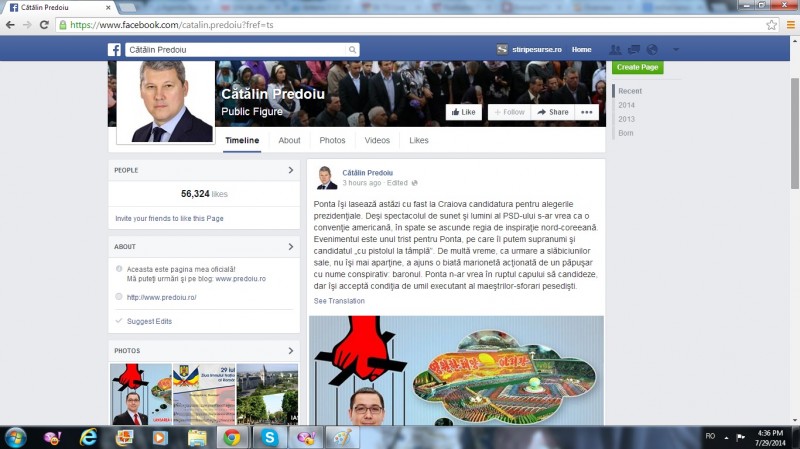This screenshot has width=800, height=449.
Task: Click the green Create Page button
Action: (637, 67)
